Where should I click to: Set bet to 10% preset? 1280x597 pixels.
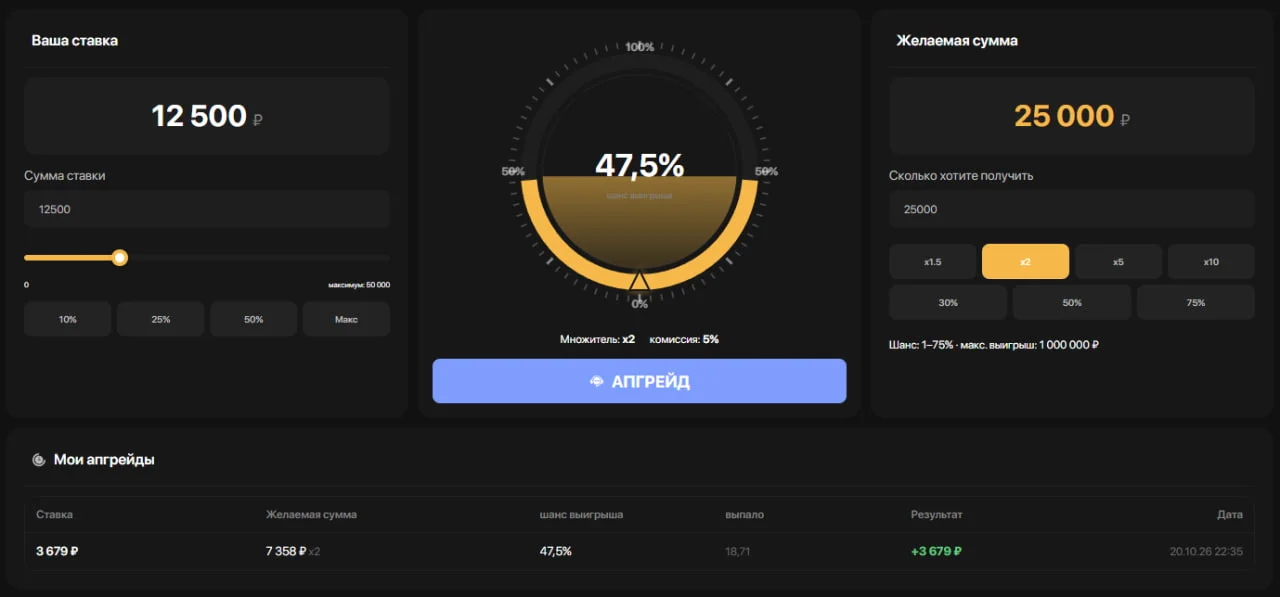[x=68, y=319]
